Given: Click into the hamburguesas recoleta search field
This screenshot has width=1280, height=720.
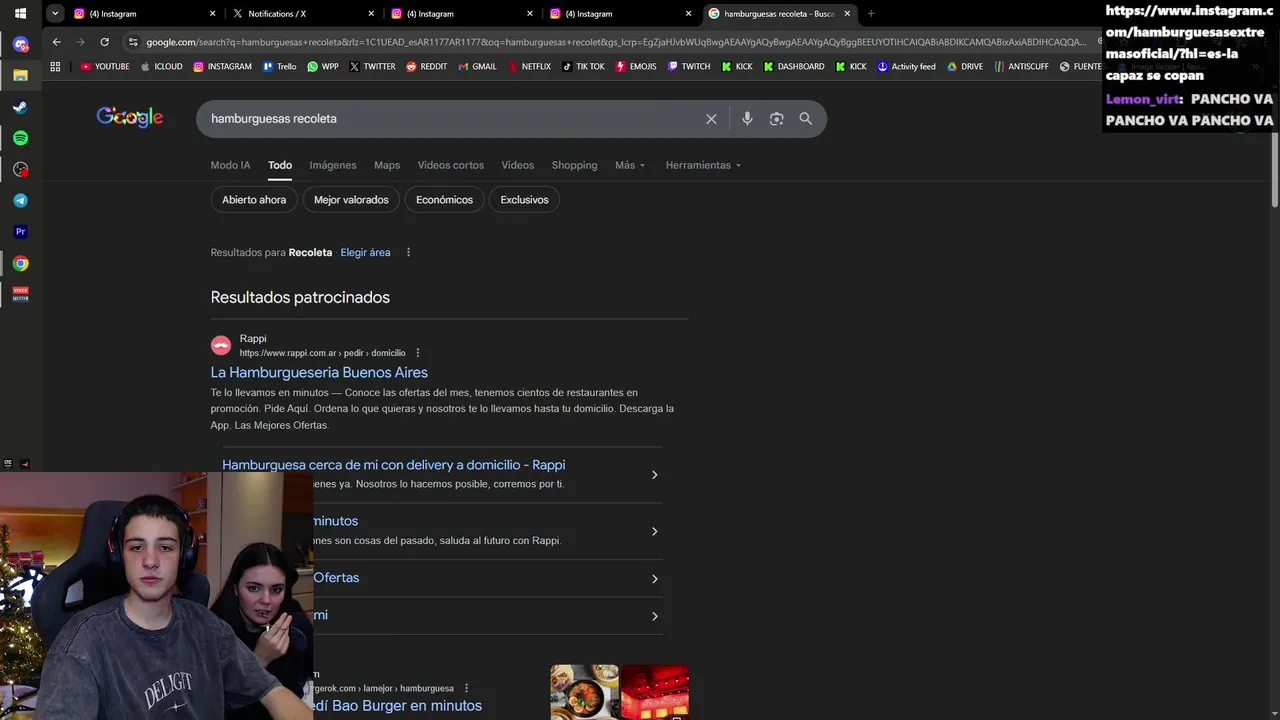Looking at the screenshot, I should (450, 119).
